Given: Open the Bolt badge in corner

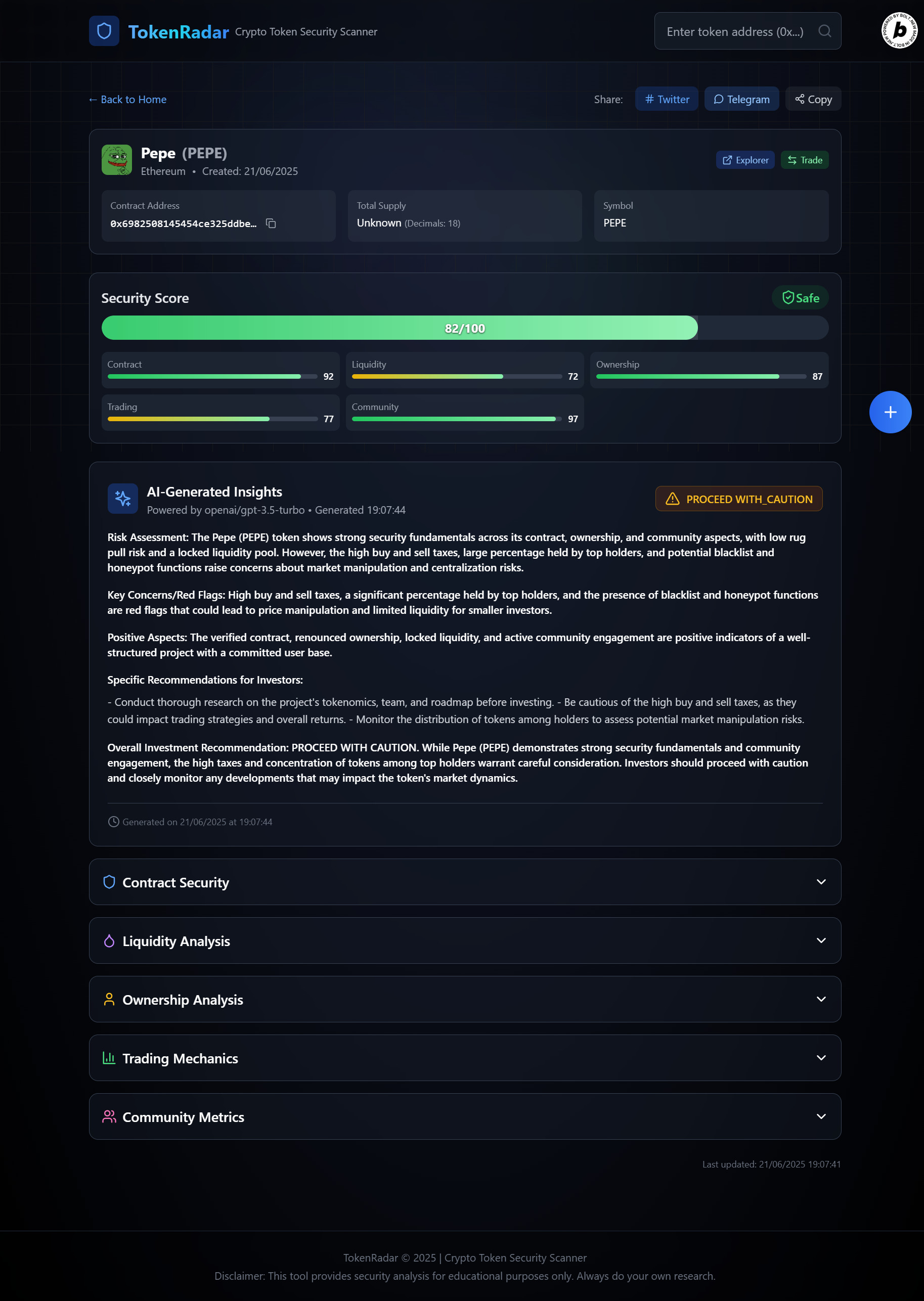Looking at the screenshot, I should click(900, 30).
